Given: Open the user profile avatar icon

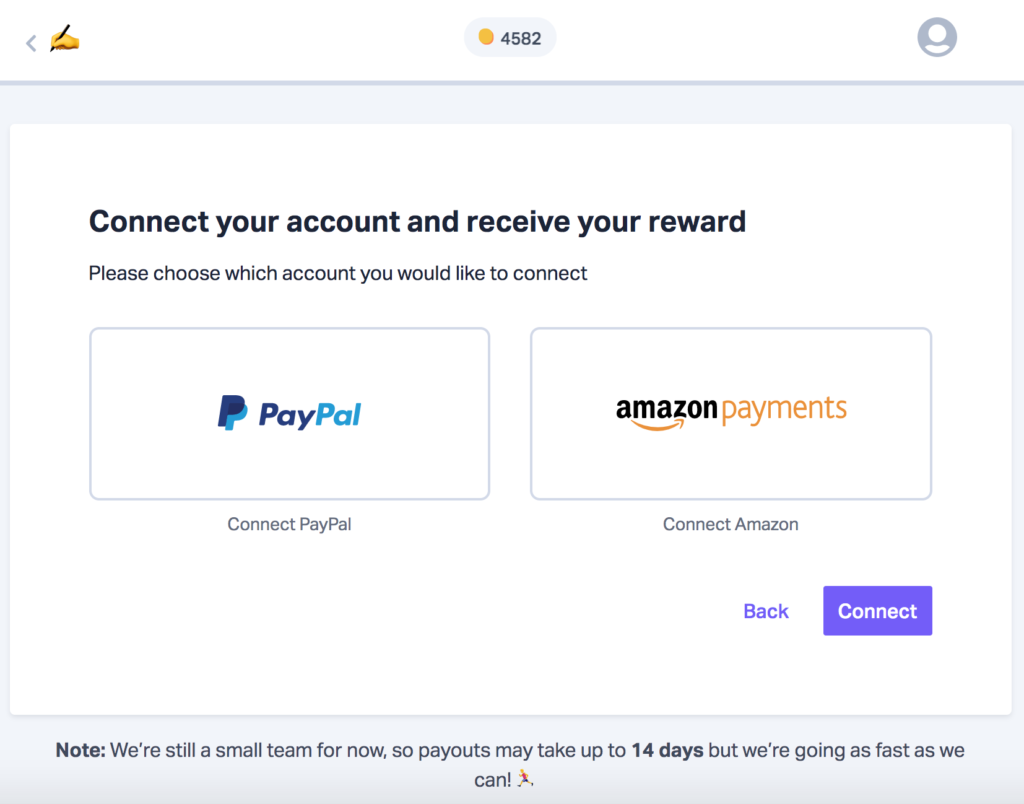Looking at the screenshot, I should point(937,37).
